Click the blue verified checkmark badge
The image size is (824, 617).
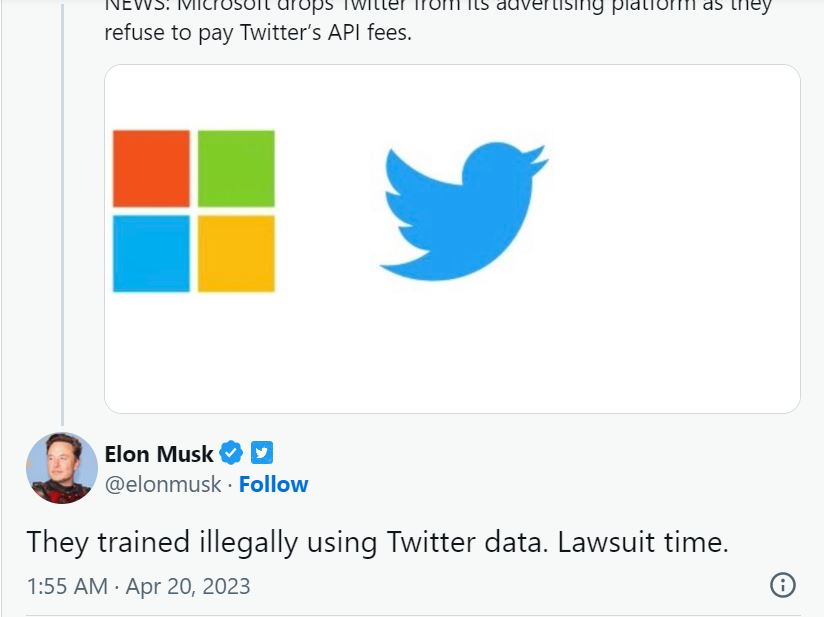pyautogui.click(x=231, y=454)
